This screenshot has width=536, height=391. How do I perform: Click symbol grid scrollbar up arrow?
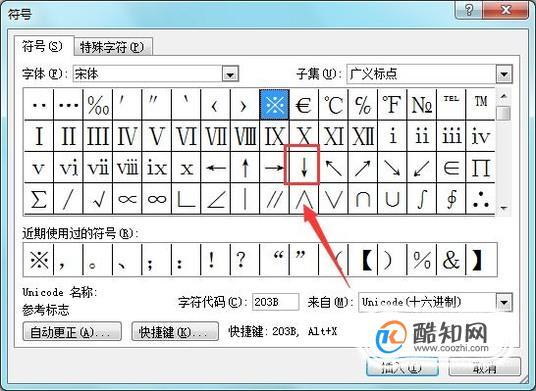click(x=503, y=96)
